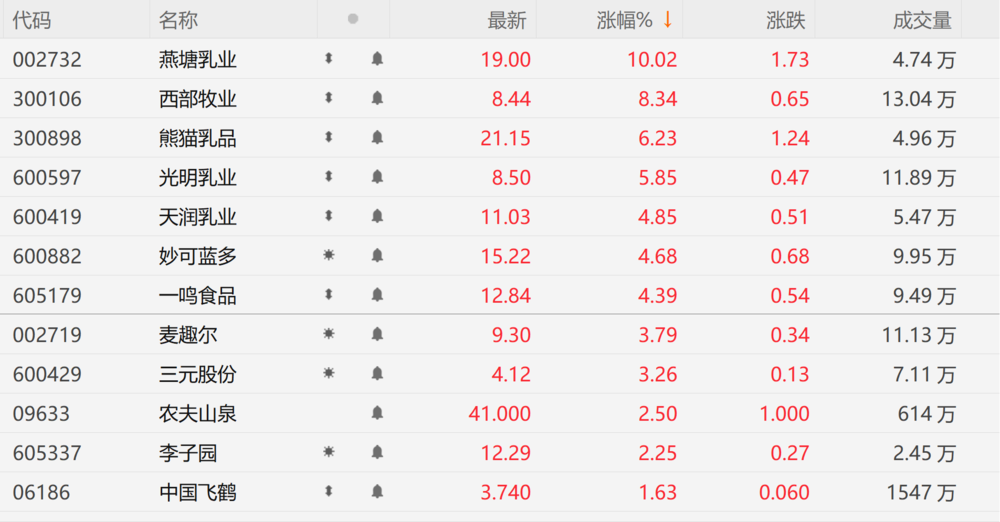This screenshot has width=1000, height=522.
Task: Click the alert bell for 燕塘乳业
Action: point(377,59)
